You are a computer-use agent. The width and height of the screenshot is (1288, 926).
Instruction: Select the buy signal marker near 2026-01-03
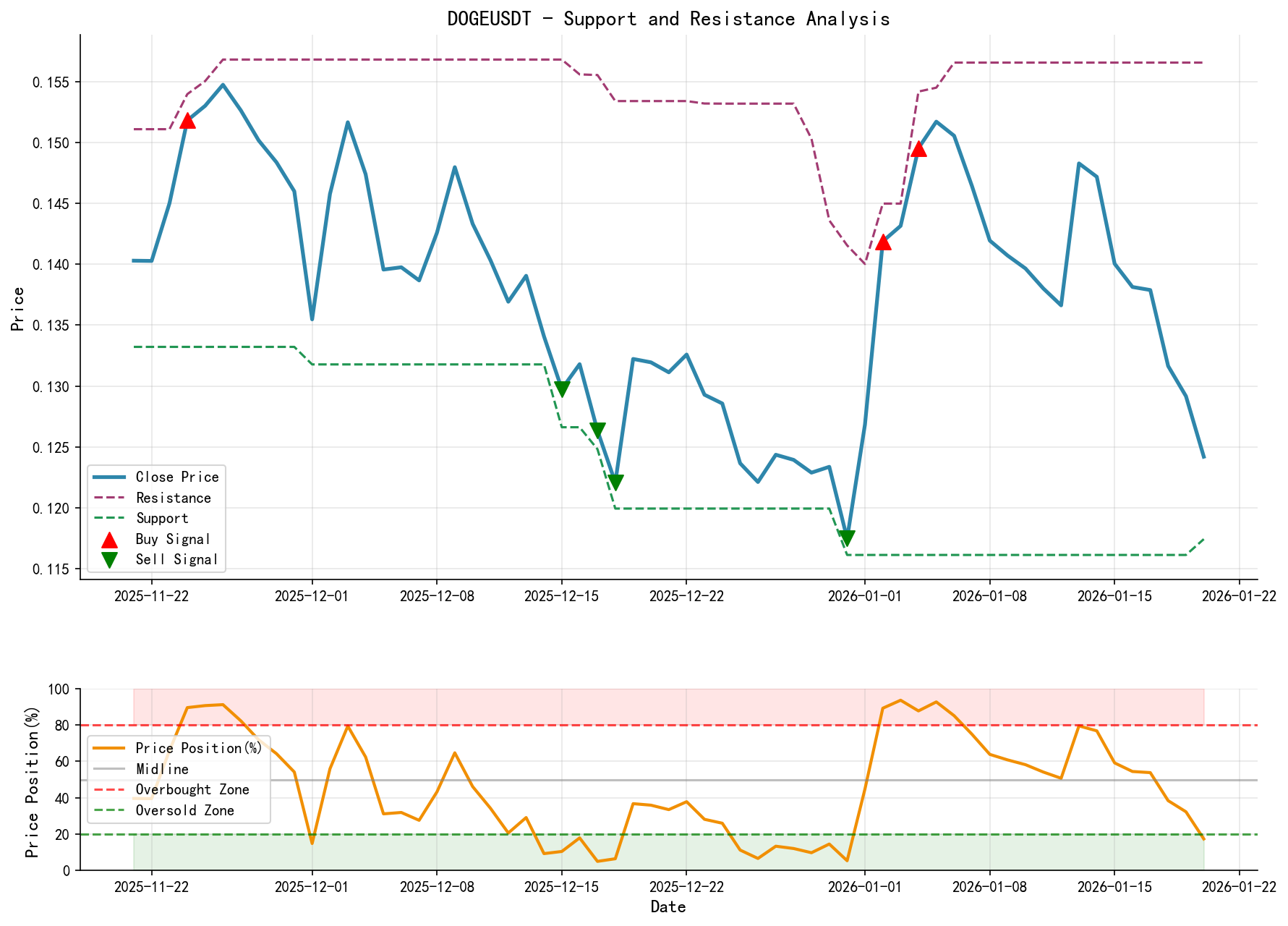pos(918,150)
